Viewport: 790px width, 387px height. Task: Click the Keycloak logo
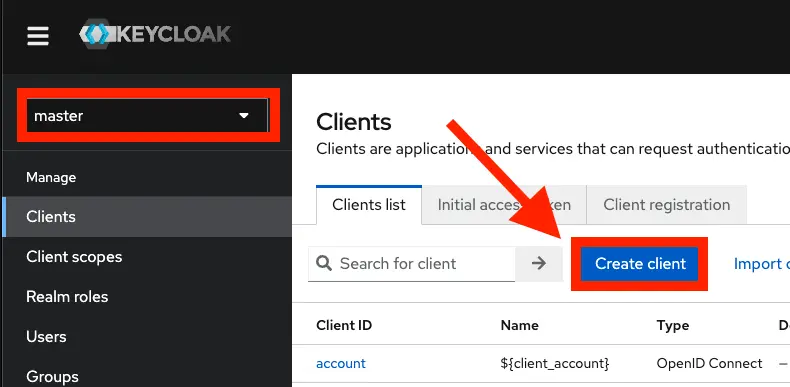point(155,34)
